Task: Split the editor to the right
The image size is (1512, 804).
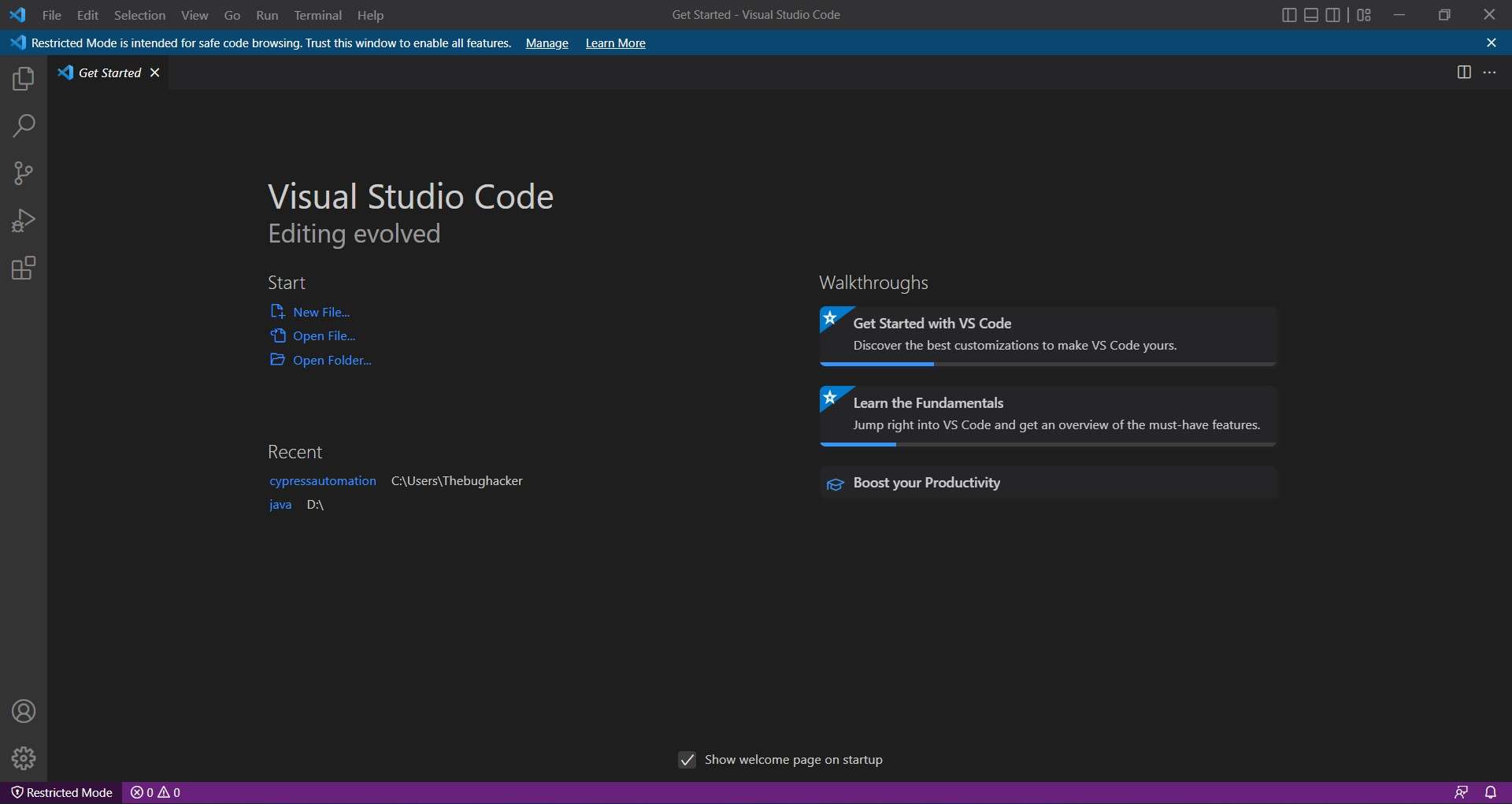Action: coord(1464,72)
